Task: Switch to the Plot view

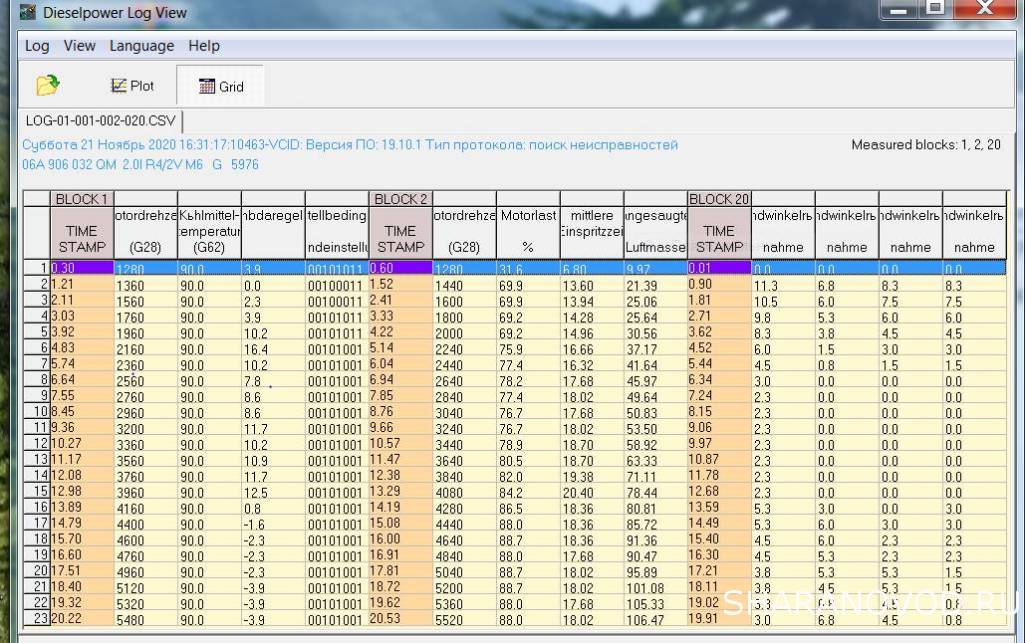Action: 132,86
